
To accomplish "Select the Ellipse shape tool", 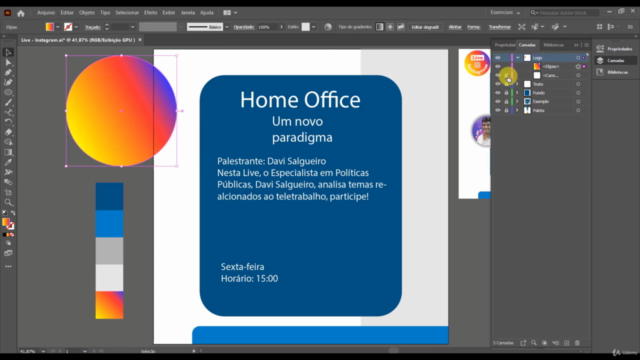I will [8, 93].
